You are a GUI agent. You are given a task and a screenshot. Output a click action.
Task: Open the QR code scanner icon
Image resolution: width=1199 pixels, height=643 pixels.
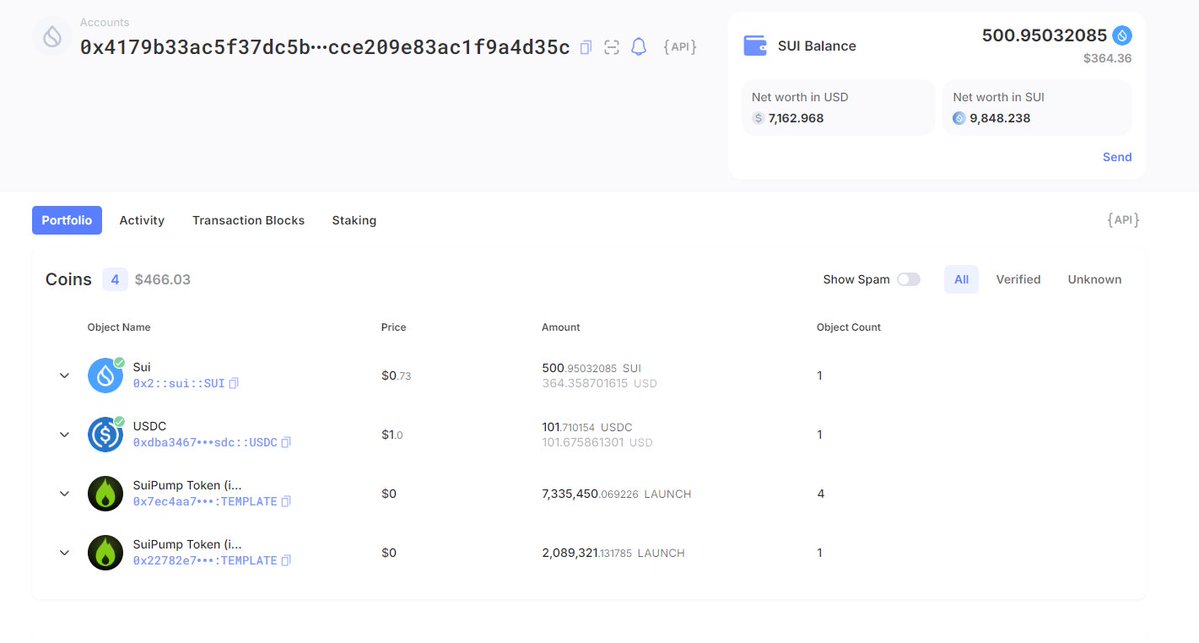pos(612,47)
